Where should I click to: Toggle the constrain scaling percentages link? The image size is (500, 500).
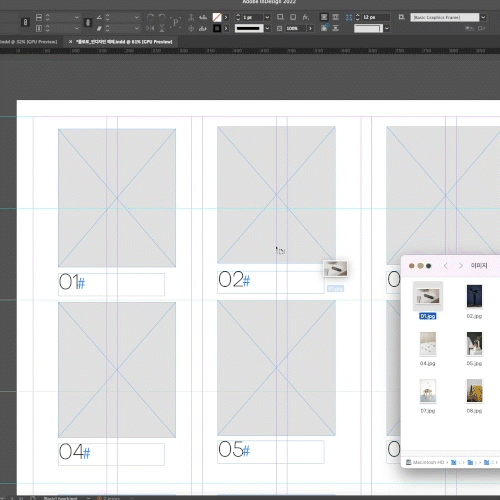coord(88,22)
